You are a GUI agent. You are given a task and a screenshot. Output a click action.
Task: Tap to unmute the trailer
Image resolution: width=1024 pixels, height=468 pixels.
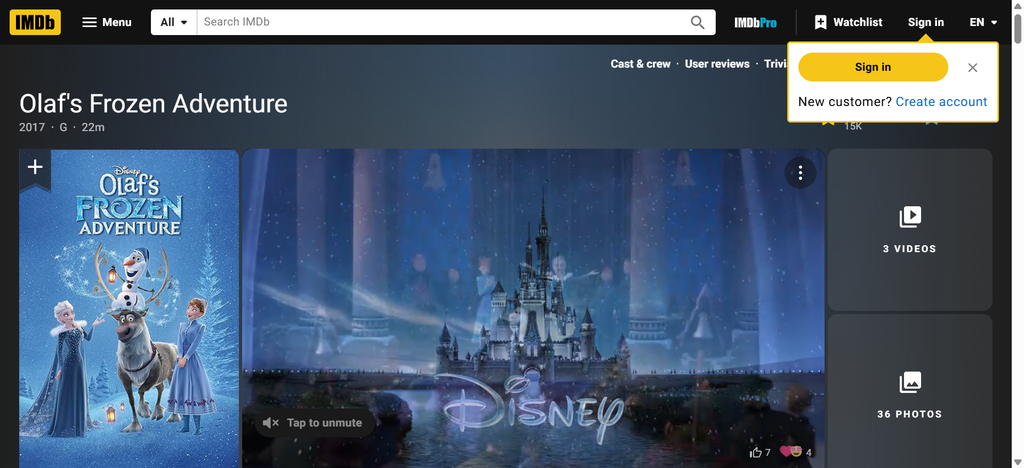315,423
